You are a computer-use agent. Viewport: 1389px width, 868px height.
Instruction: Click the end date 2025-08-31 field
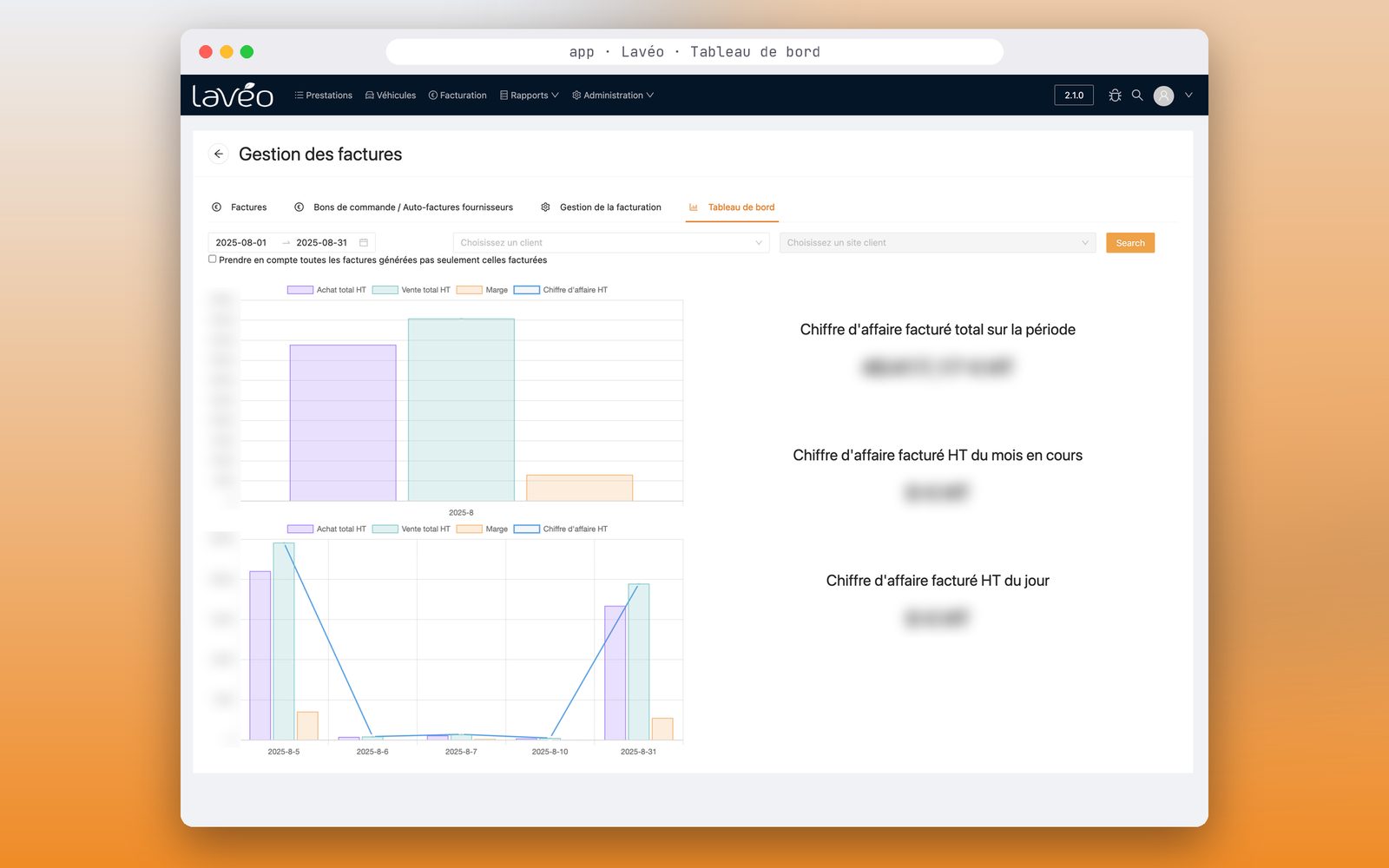click(321, 243)
